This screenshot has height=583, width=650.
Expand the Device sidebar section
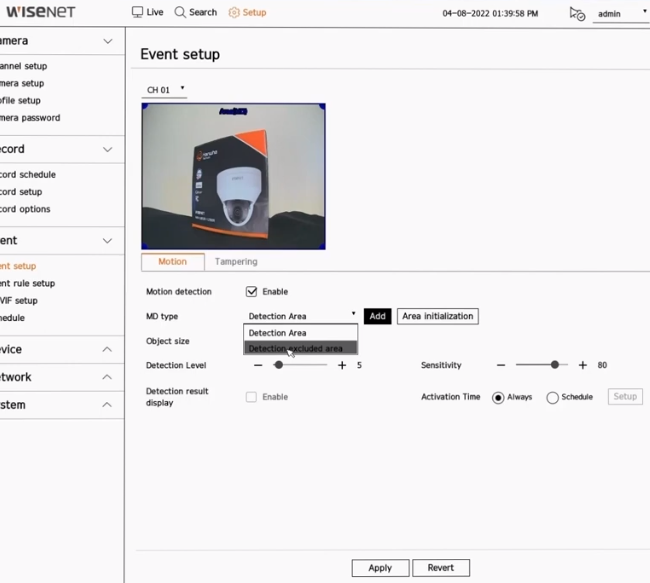click(107, 349)
